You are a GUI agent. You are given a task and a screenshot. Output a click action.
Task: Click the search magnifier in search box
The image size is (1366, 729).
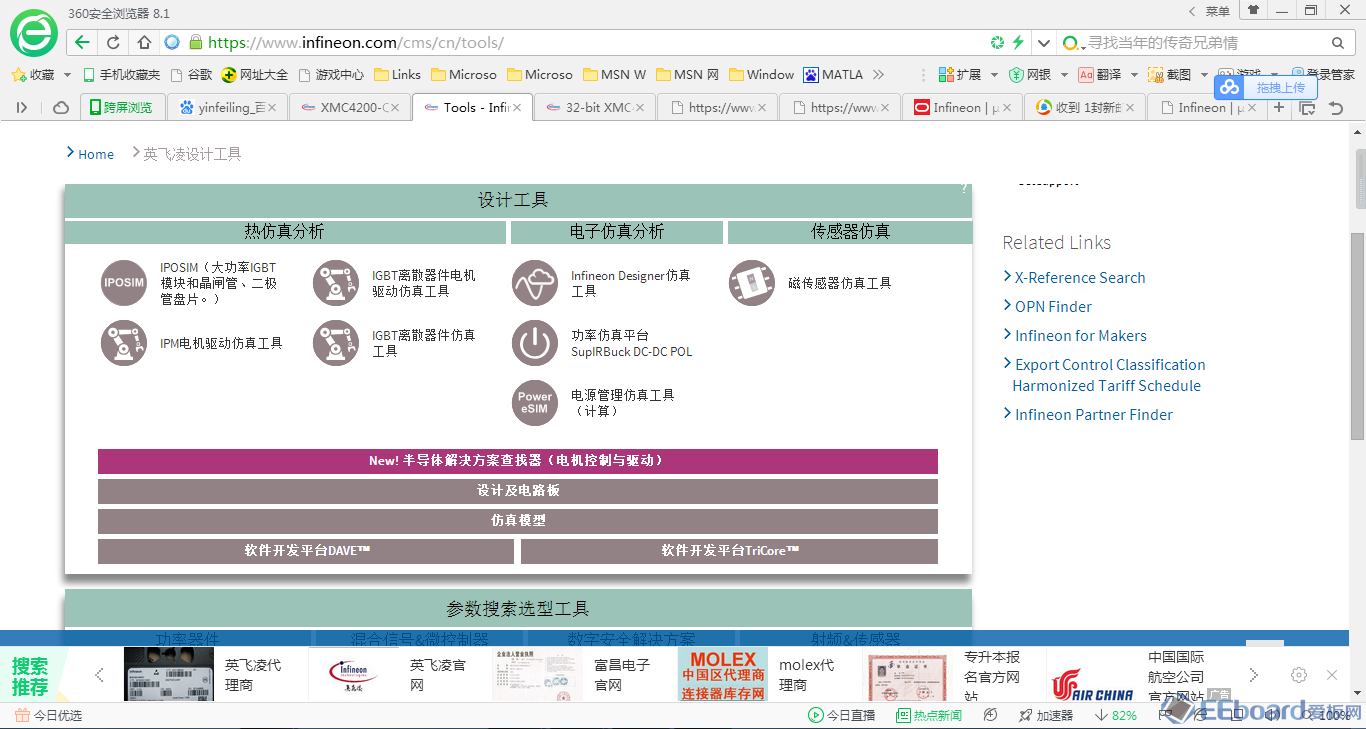[1338, 43]
